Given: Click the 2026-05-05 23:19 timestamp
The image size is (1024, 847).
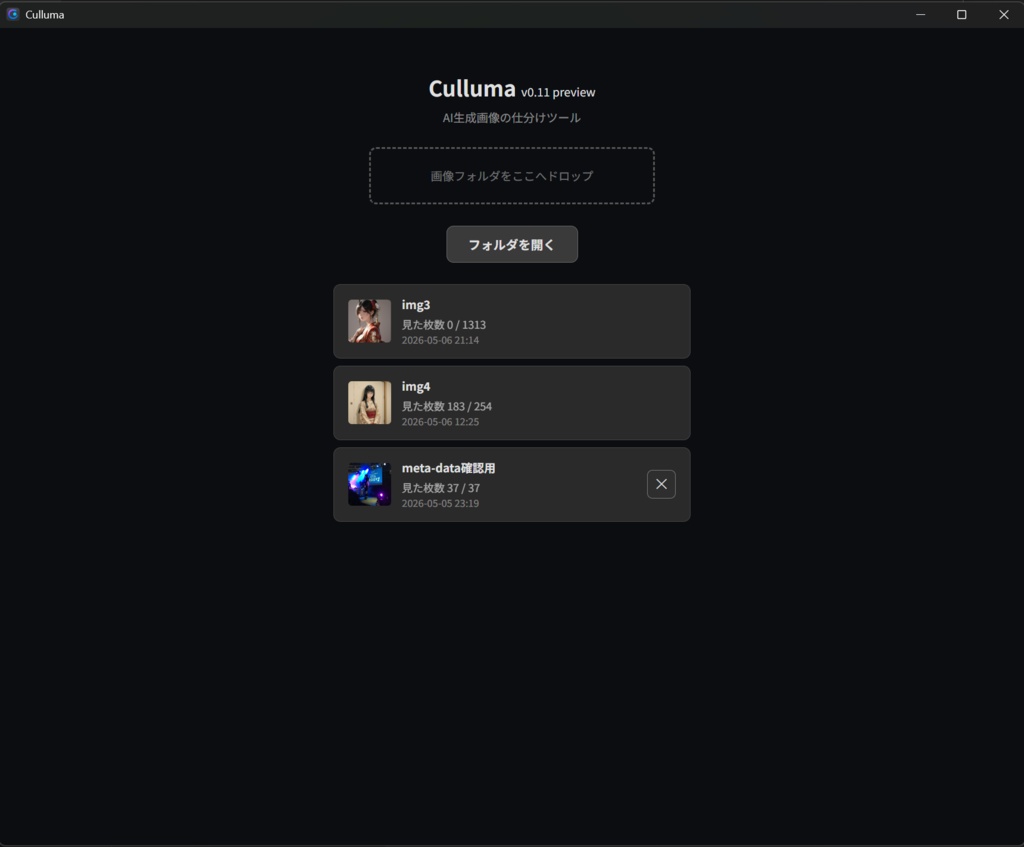Looking at the screenshot, I should pos(440,503).
